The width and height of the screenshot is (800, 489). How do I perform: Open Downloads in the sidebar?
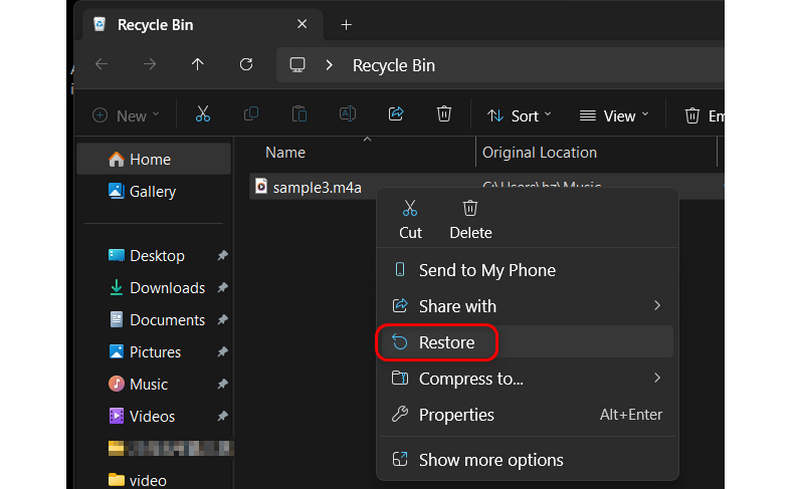coord(166,288)
